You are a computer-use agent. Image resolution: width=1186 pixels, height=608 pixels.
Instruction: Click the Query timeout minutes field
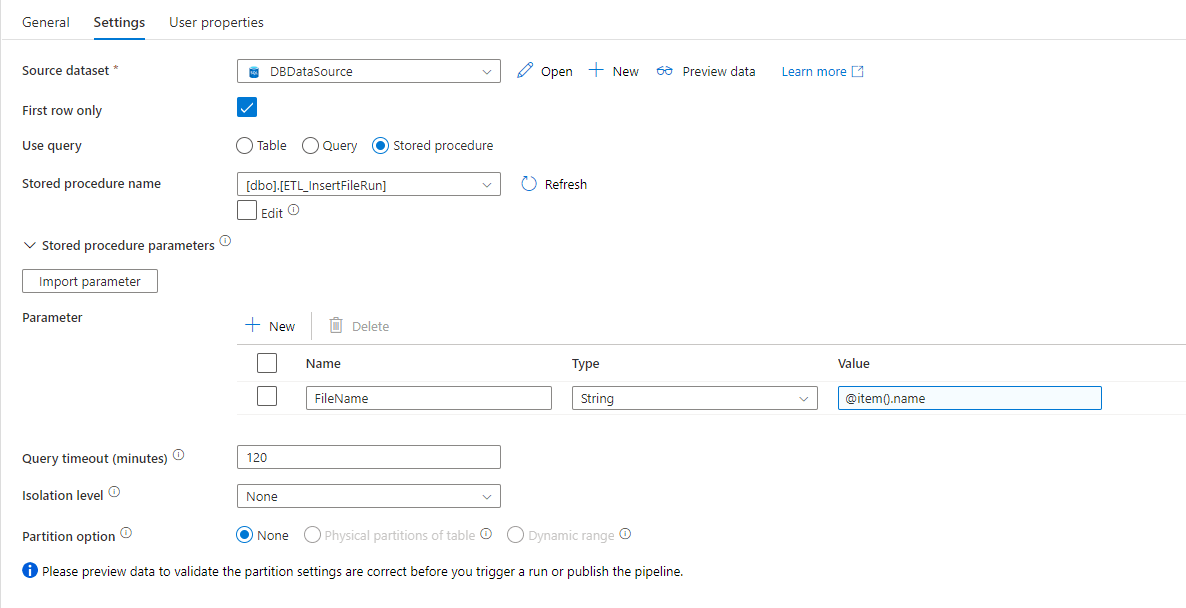(369, 457)
